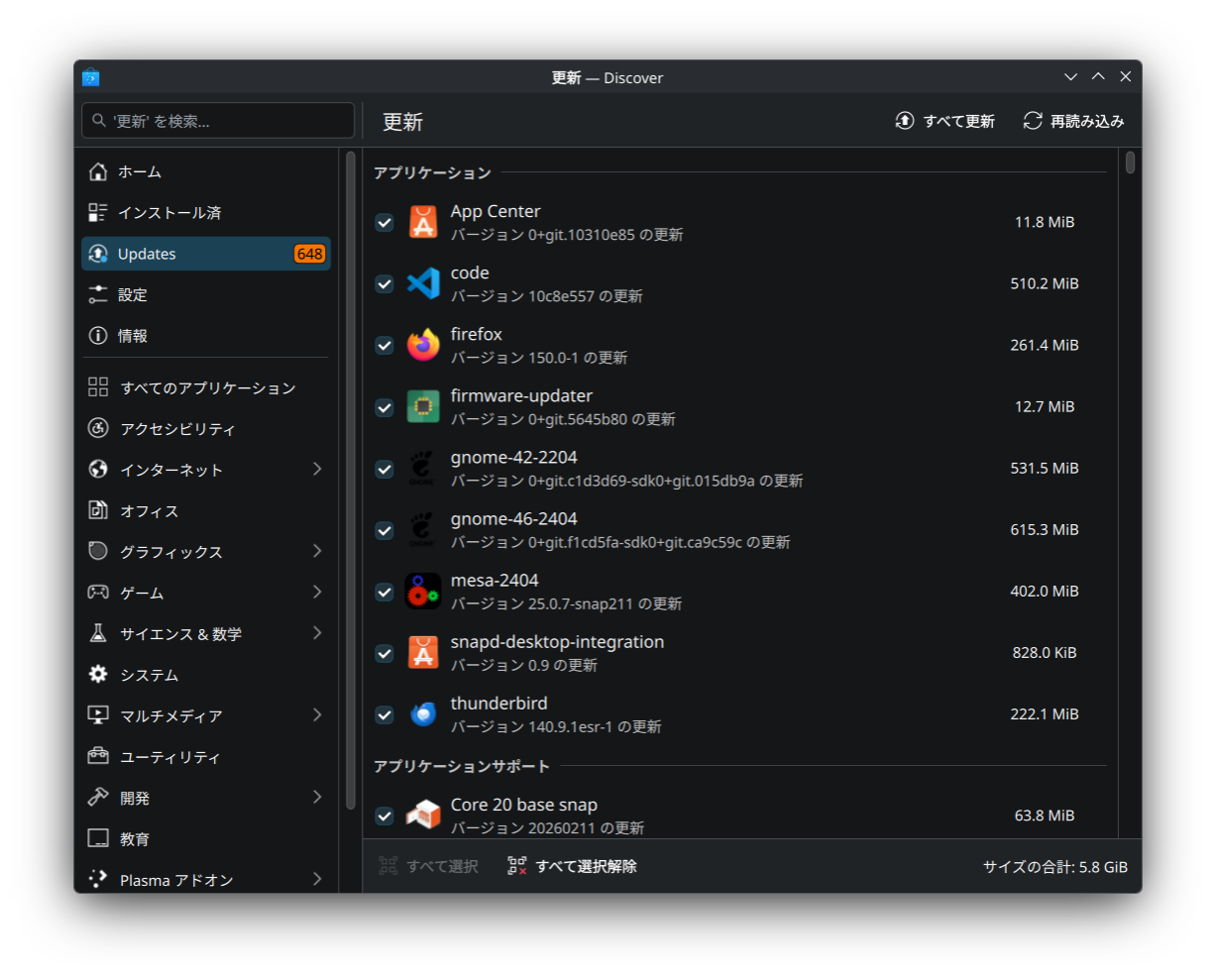1215x980 pixels.
Task: Click the Thunderbird app icon
Action: pos(423,713)
